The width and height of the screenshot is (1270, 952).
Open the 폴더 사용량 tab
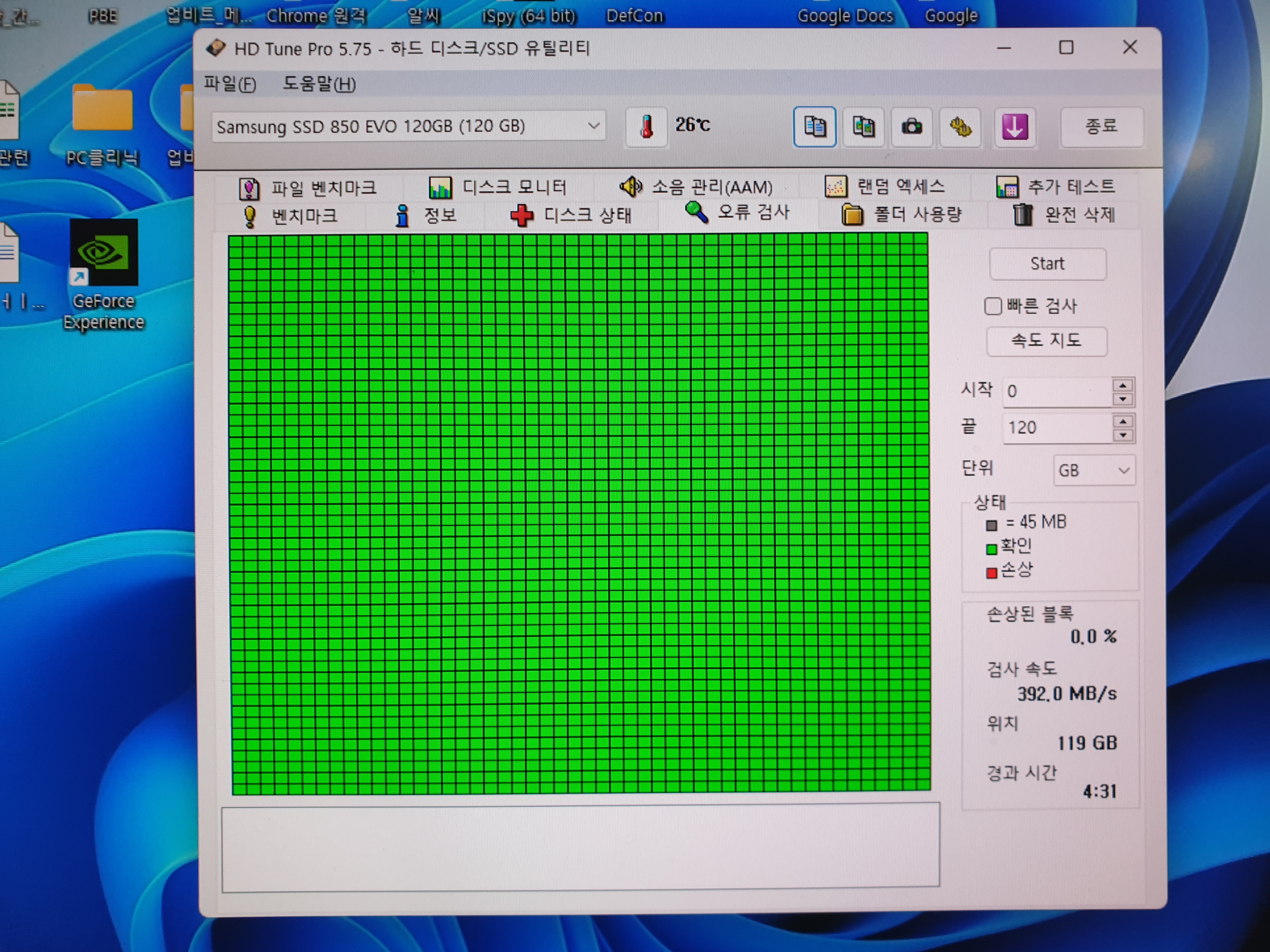pyautogui.click(x=901, y=215)
